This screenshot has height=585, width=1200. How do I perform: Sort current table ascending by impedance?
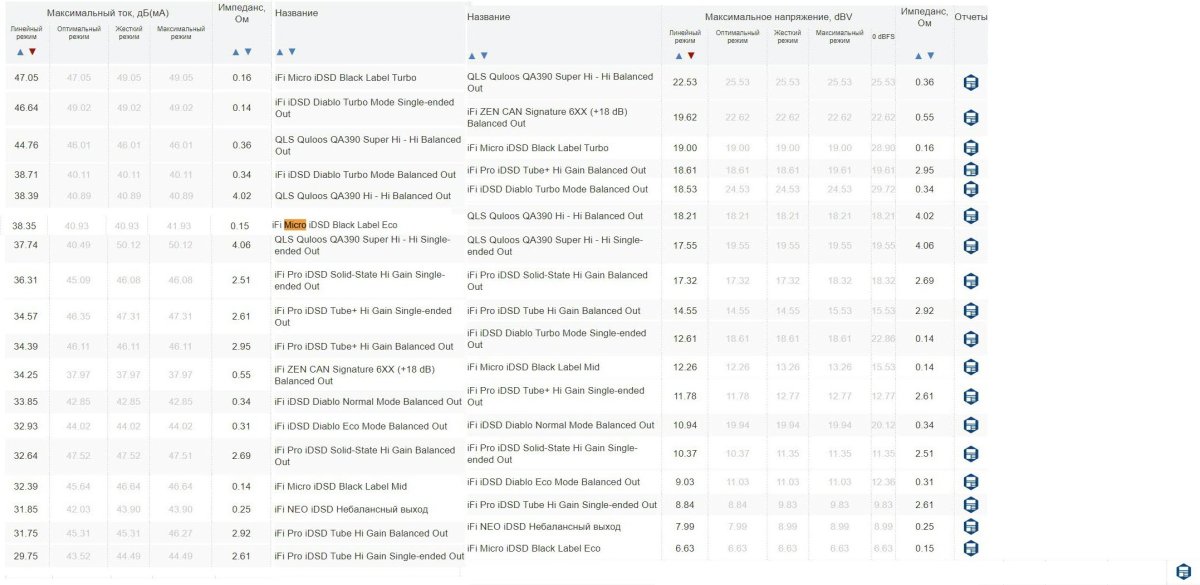236,52
